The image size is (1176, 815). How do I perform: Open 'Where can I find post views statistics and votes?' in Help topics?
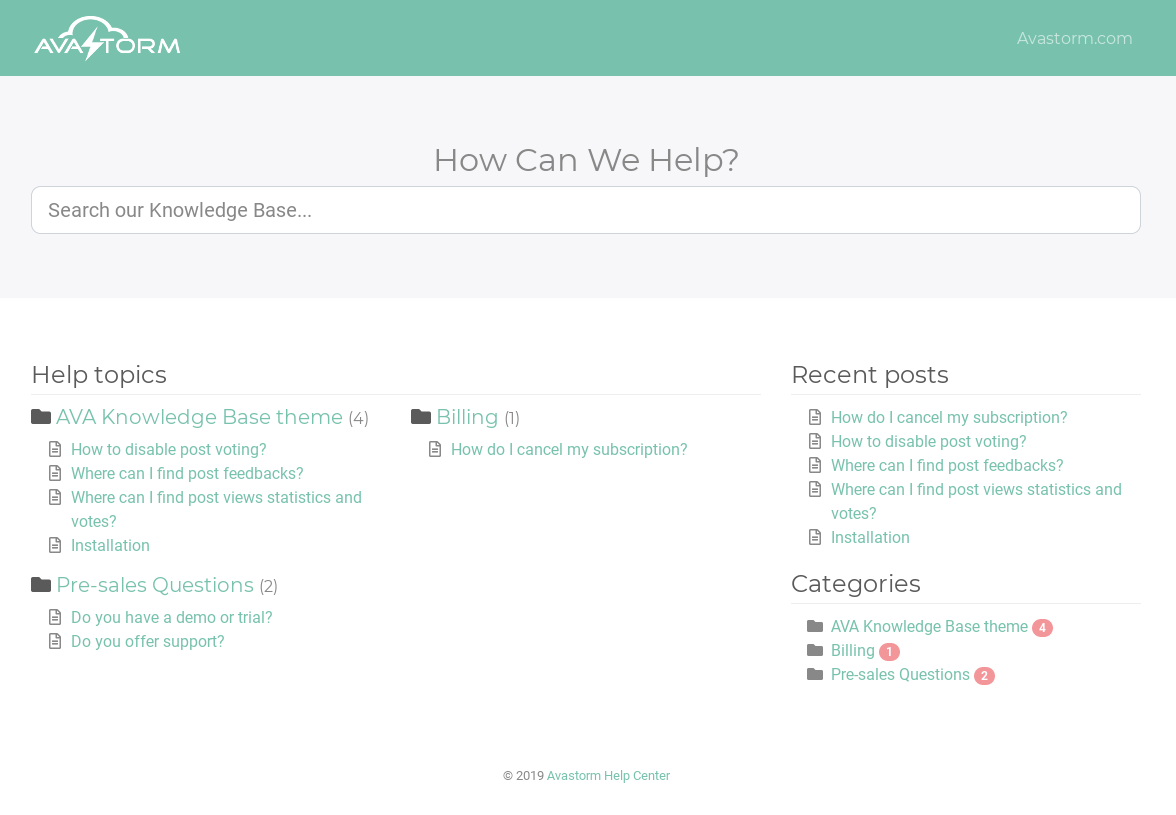coord(216,509)
